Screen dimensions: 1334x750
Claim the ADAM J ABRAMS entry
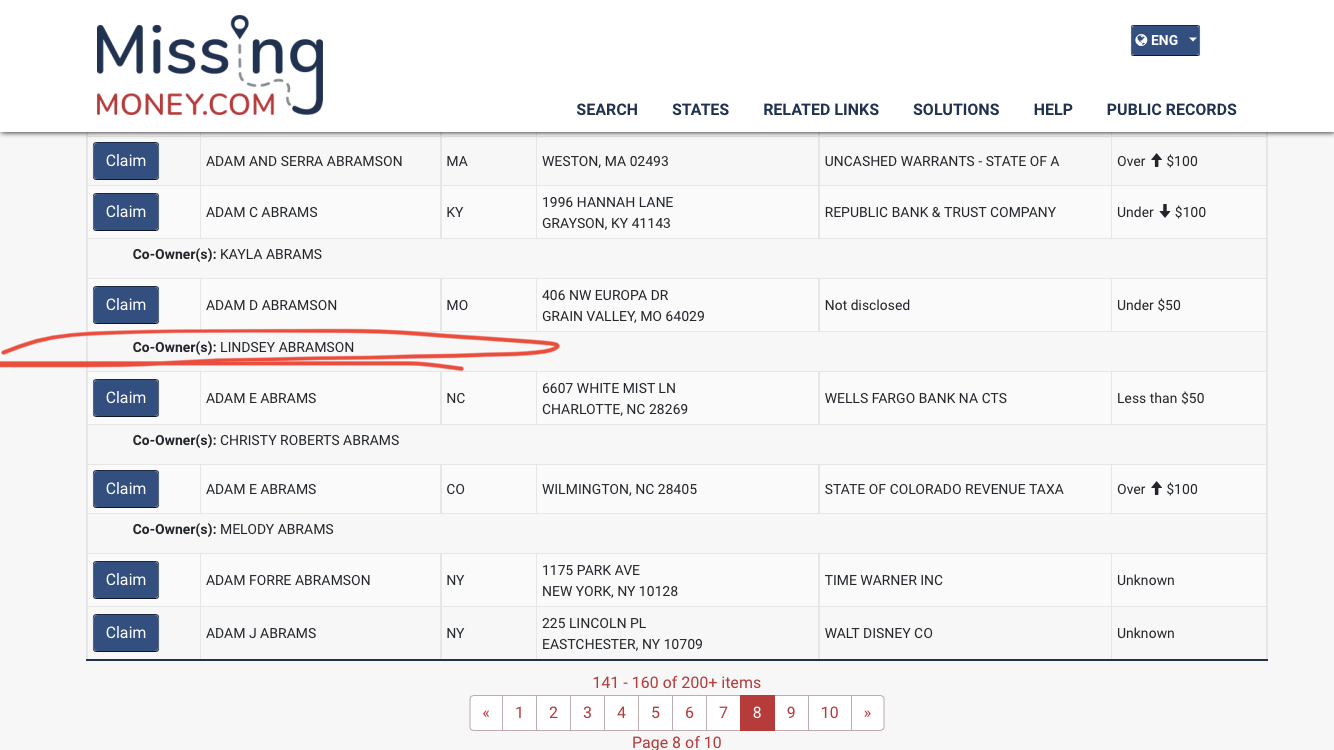pos(126,633)
